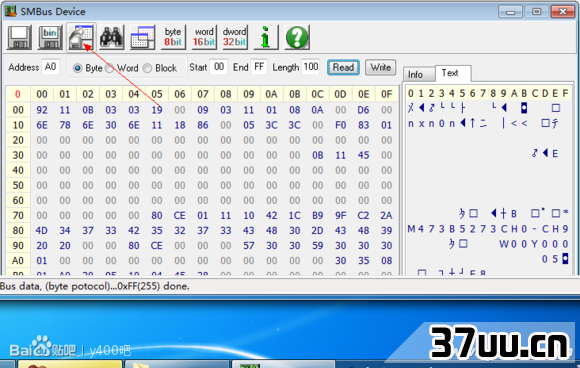Click row header 70
This screenshot has height=368, width=580.
pos(18,215)
